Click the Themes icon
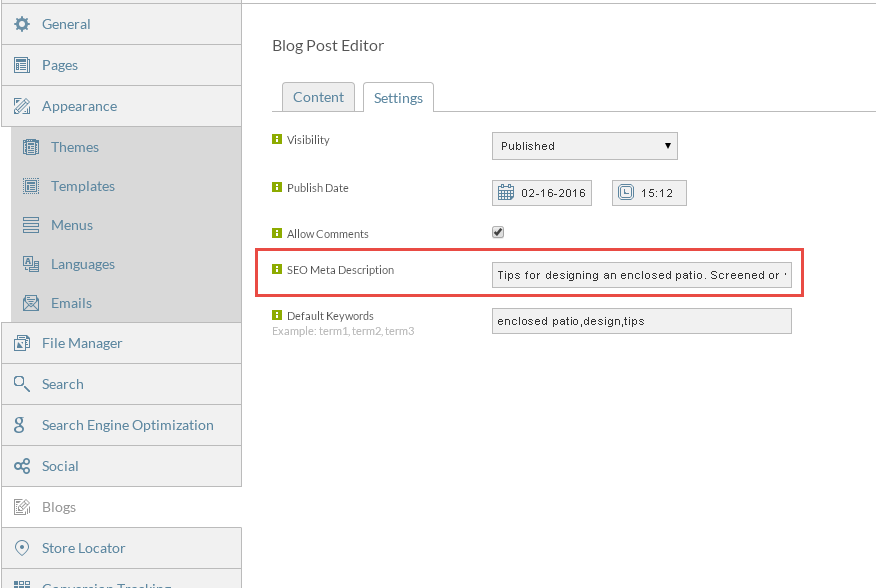Screen dimensions: 876x588 tap(31, 147)
